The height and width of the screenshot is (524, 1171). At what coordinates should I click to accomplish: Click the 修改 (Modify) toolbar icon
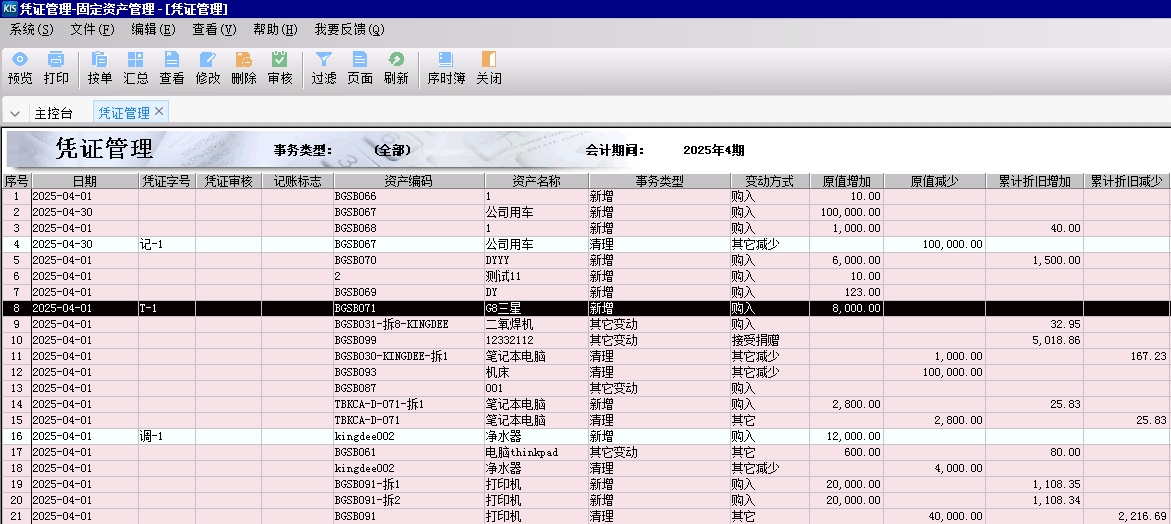[x=208, y=68]
